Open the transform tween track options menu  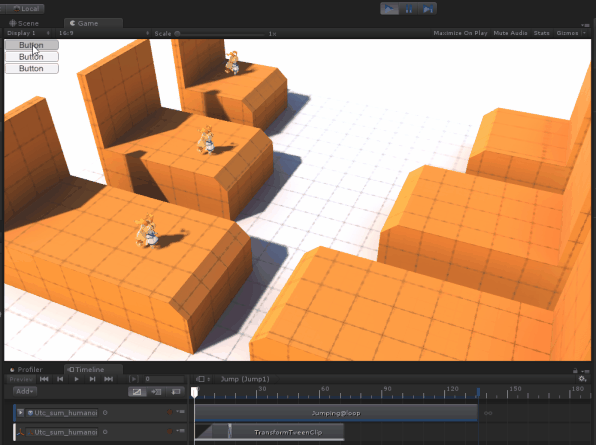tap(180, 431)
